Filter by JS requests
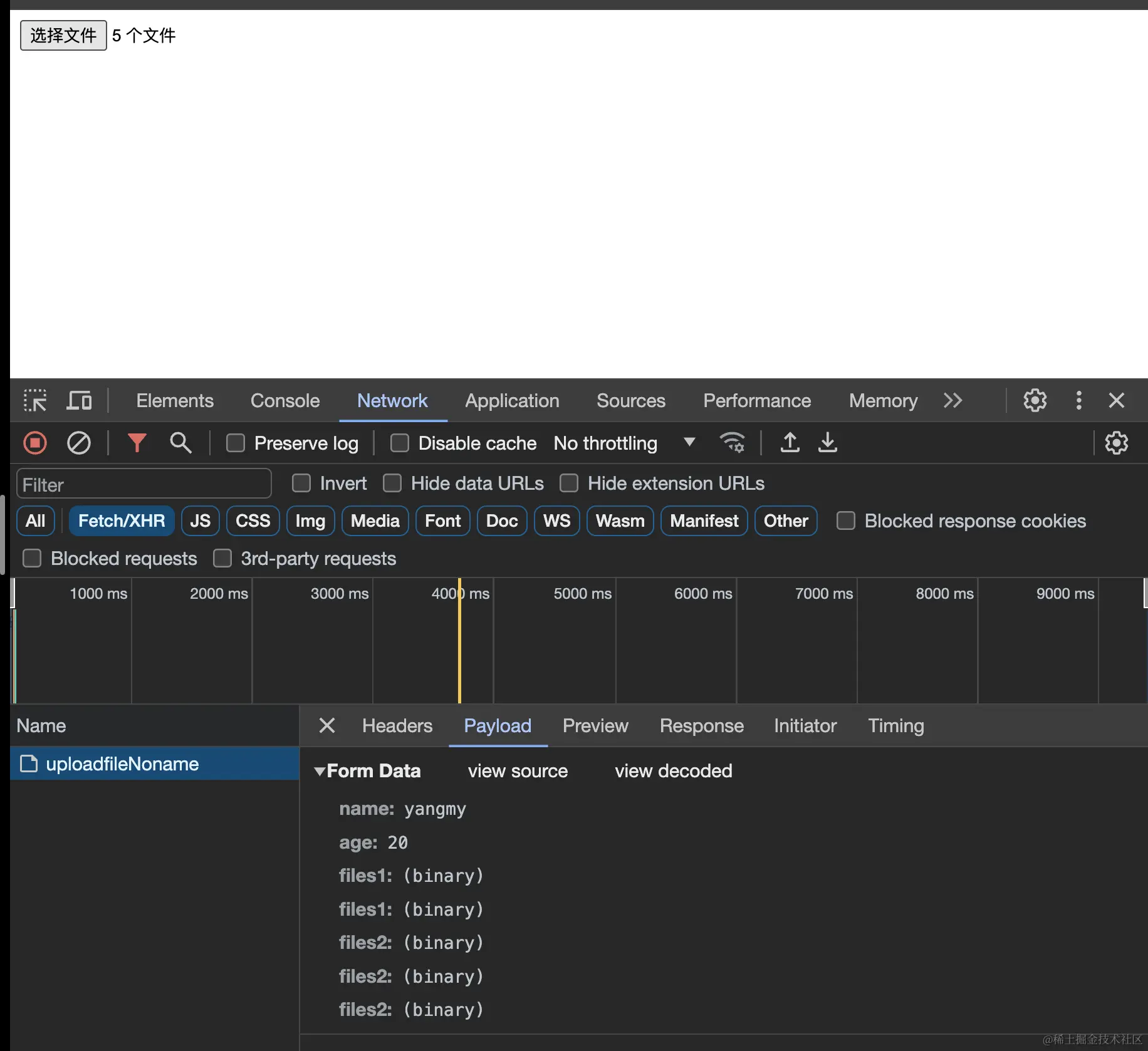 (x=201, y=520)
